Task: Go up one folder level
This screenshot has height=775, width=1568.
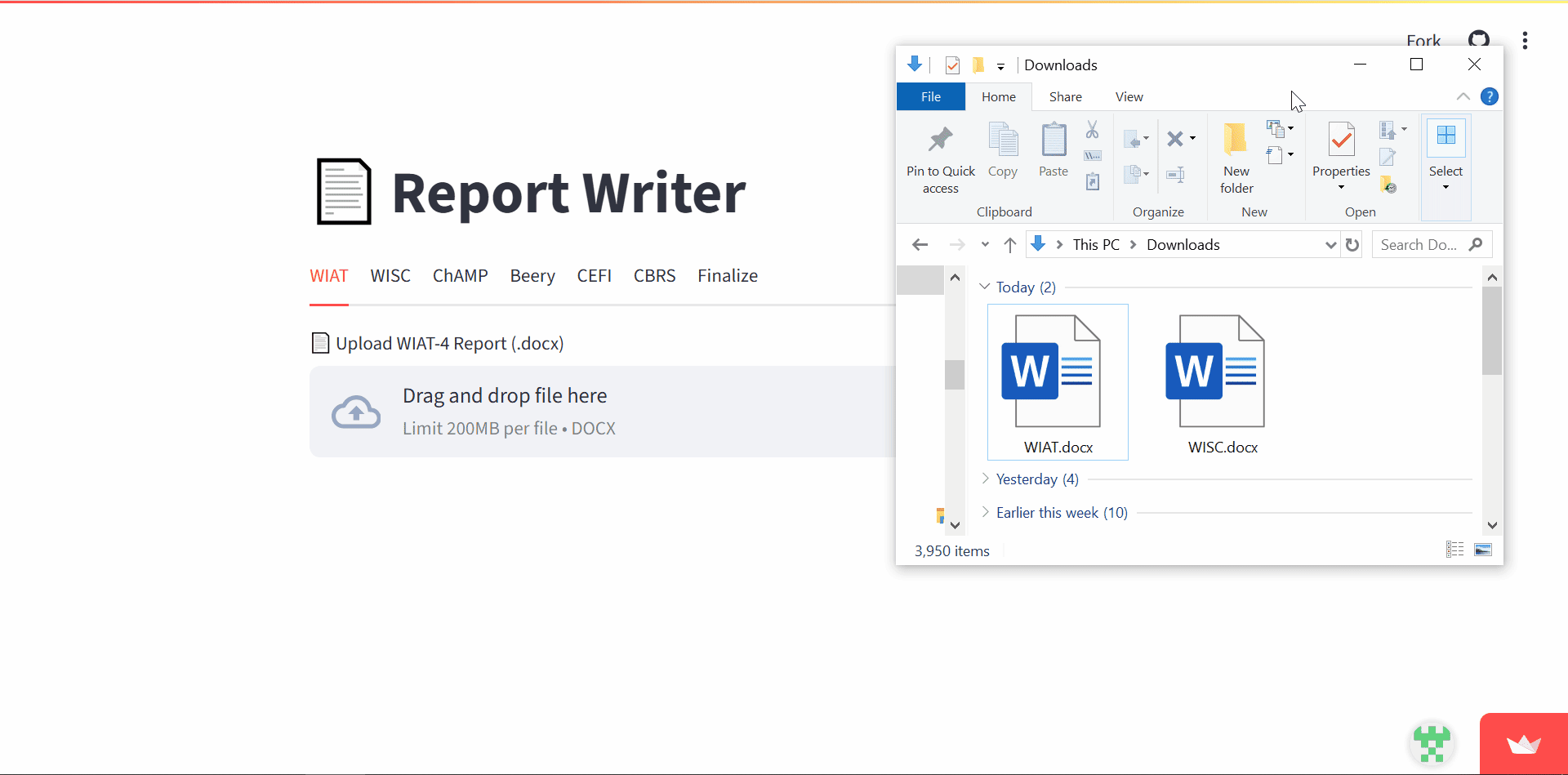Action: click(1009, 245)
